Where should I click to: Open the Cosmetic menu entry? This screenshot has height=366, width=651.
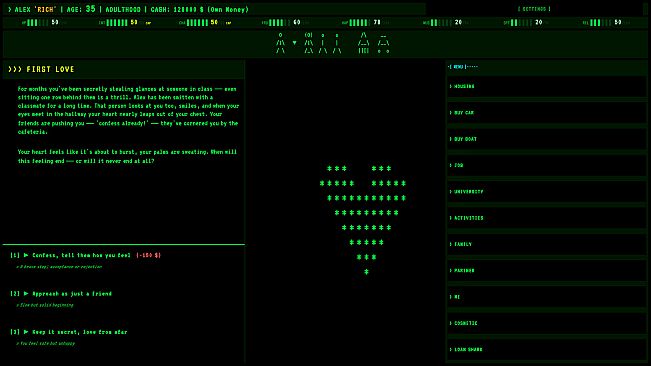546,323
